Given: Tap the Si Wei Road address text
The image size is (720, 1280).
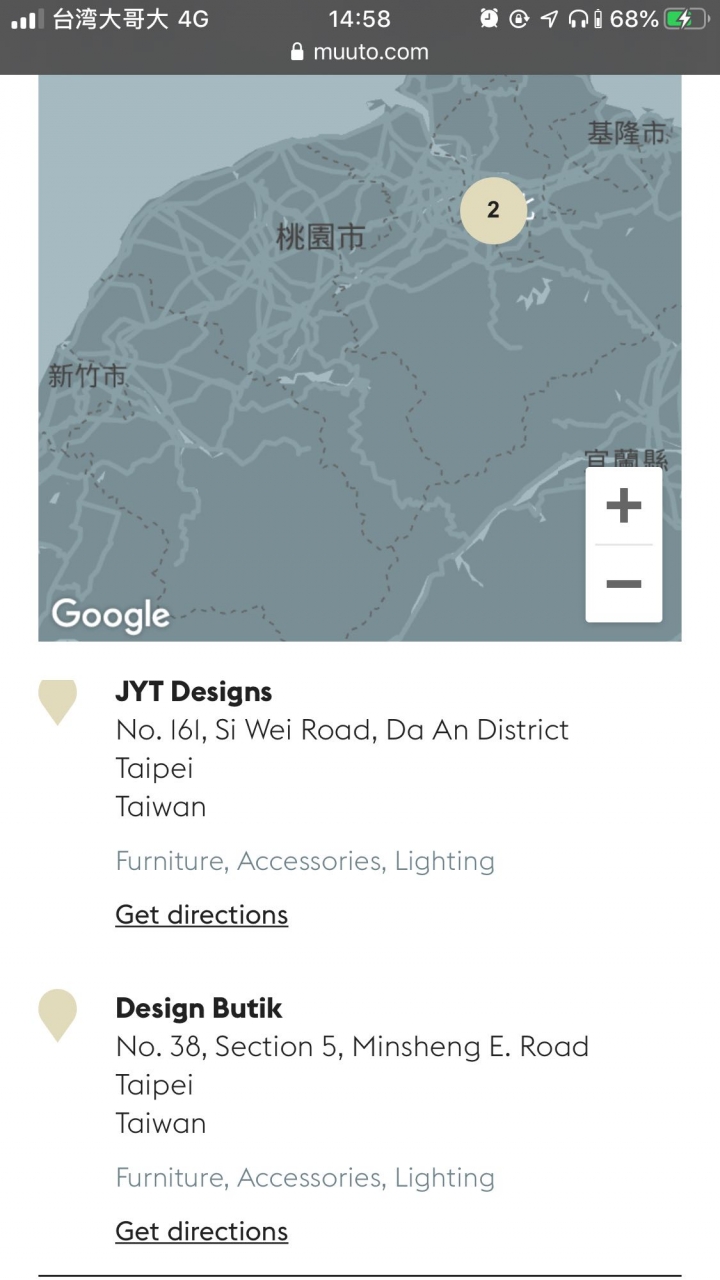Looking at the screenshot, I should (x=342, y=730).
